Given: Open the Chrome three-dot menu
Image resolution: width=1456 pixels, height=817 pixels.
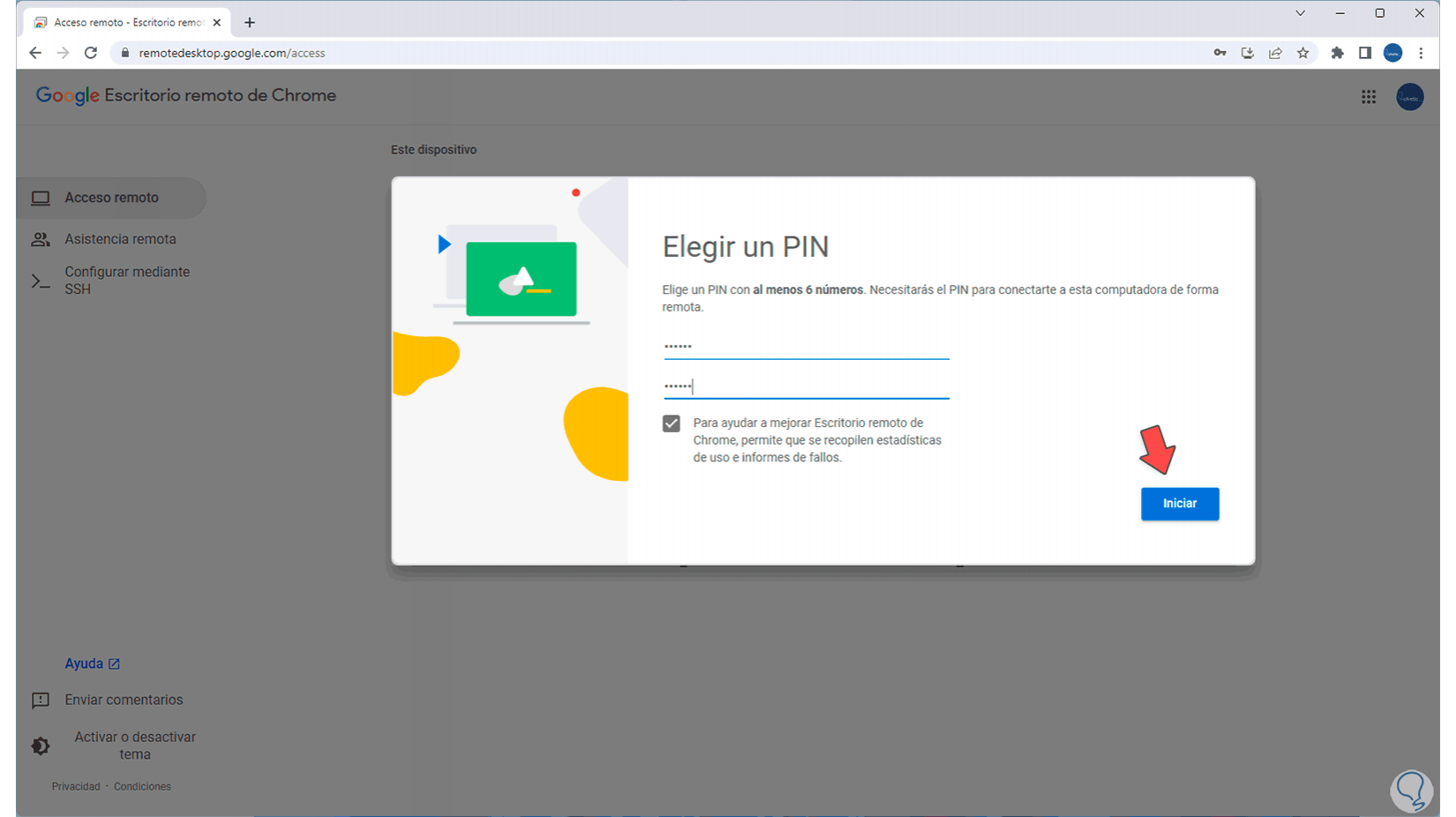Looking at the screenshot, I should coord(1421,53).
